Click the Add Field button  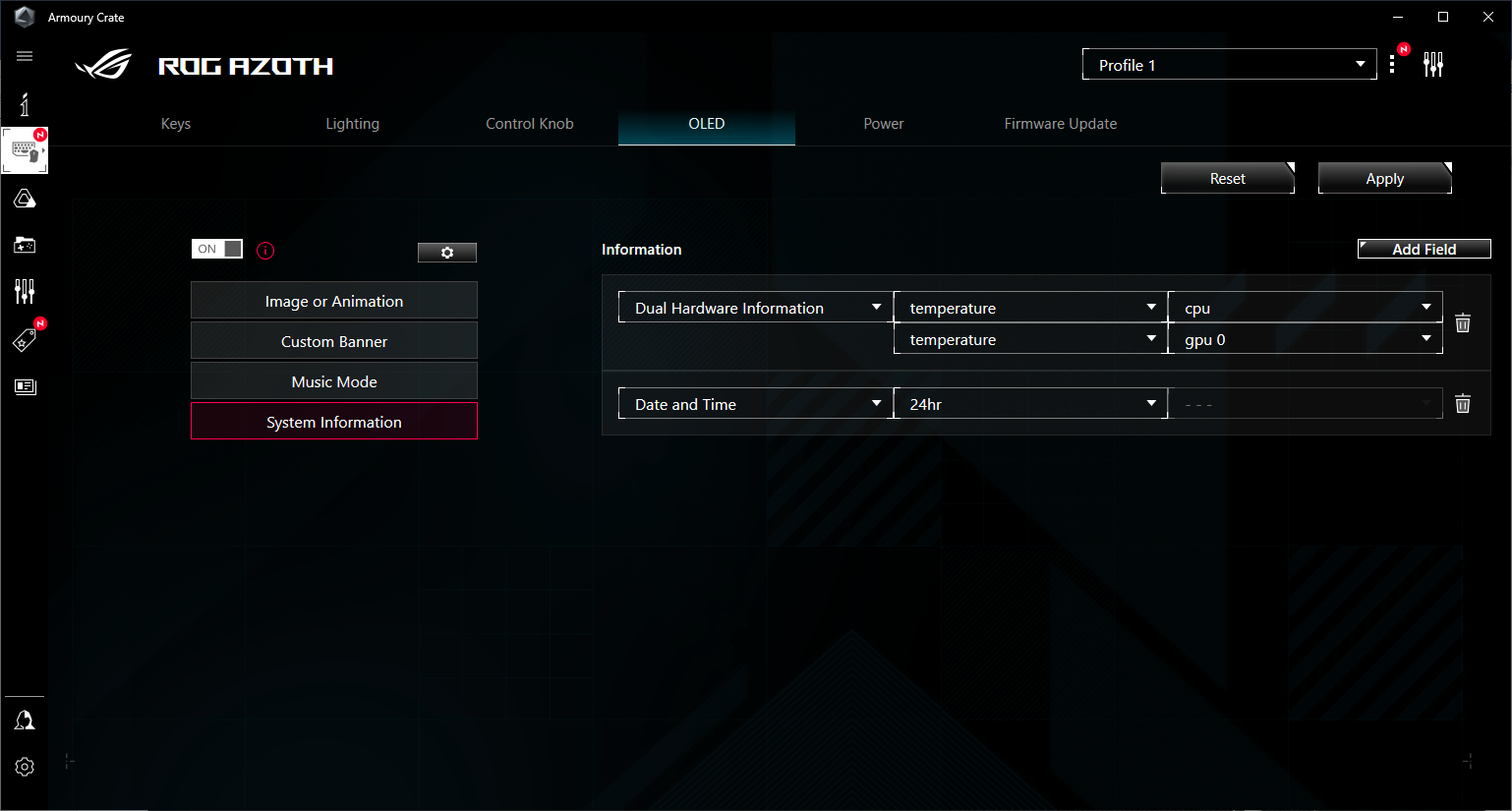1425,249
